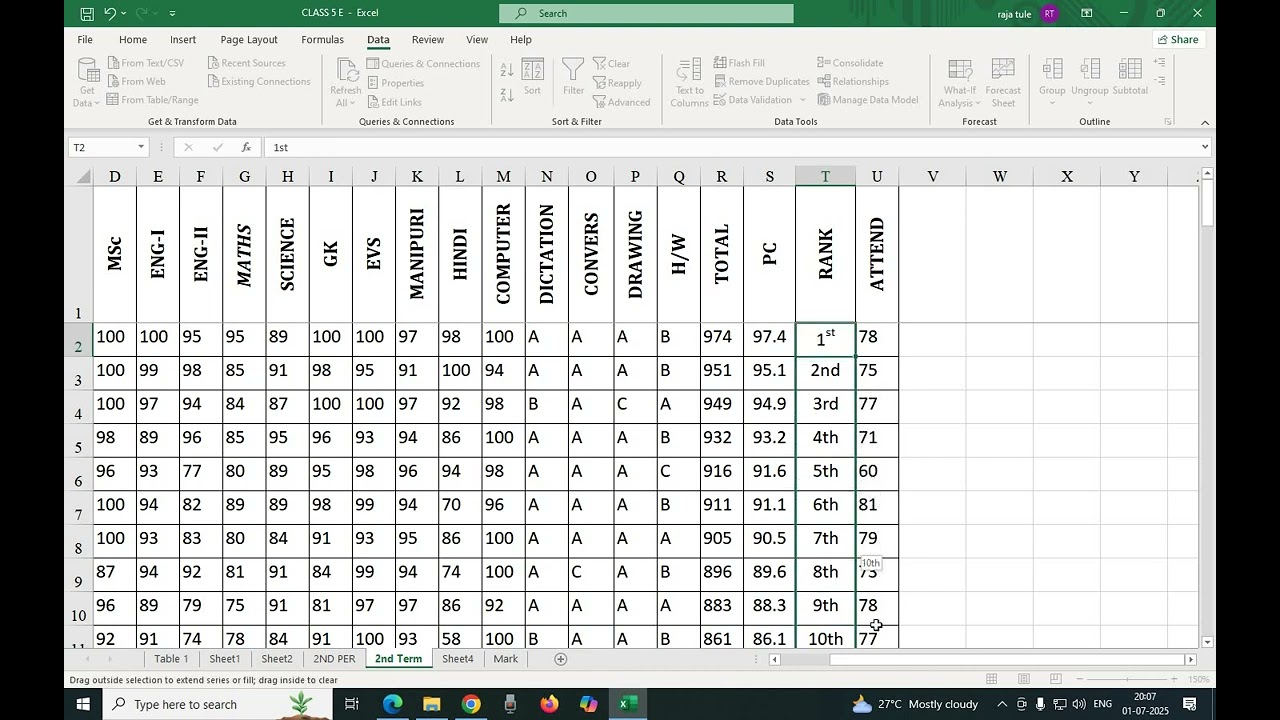Switch to the Review tab
1280x720 pixels.
pyautogui.click(x=428, y=39)
